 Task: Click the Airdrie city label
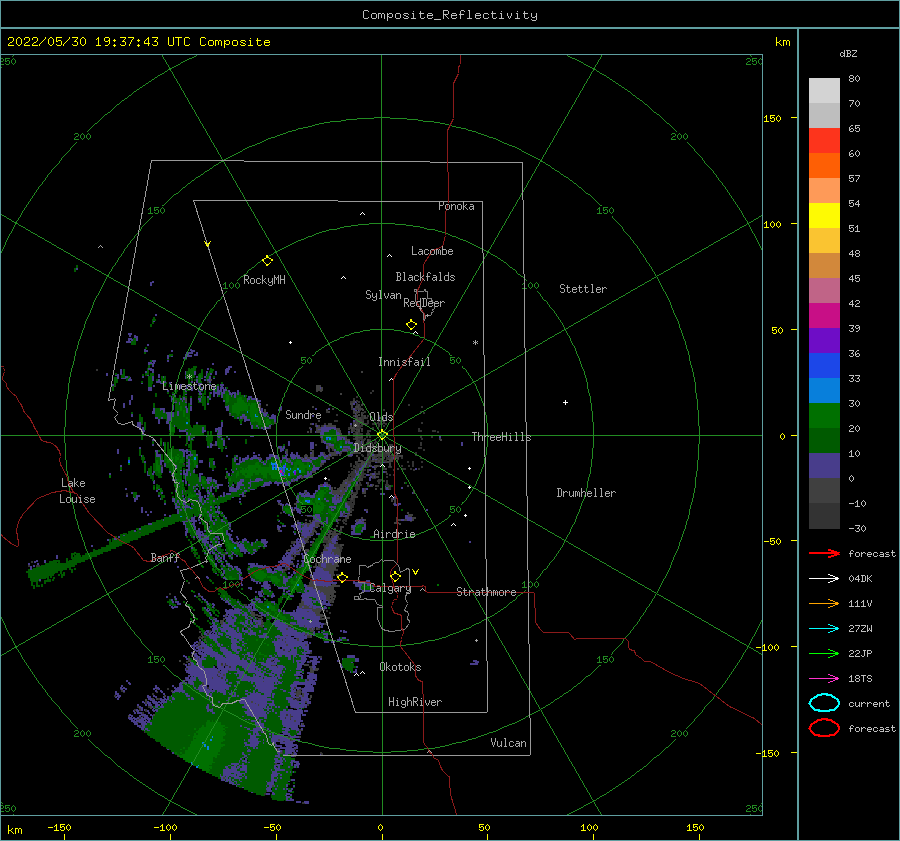click(x=394, y=534)
